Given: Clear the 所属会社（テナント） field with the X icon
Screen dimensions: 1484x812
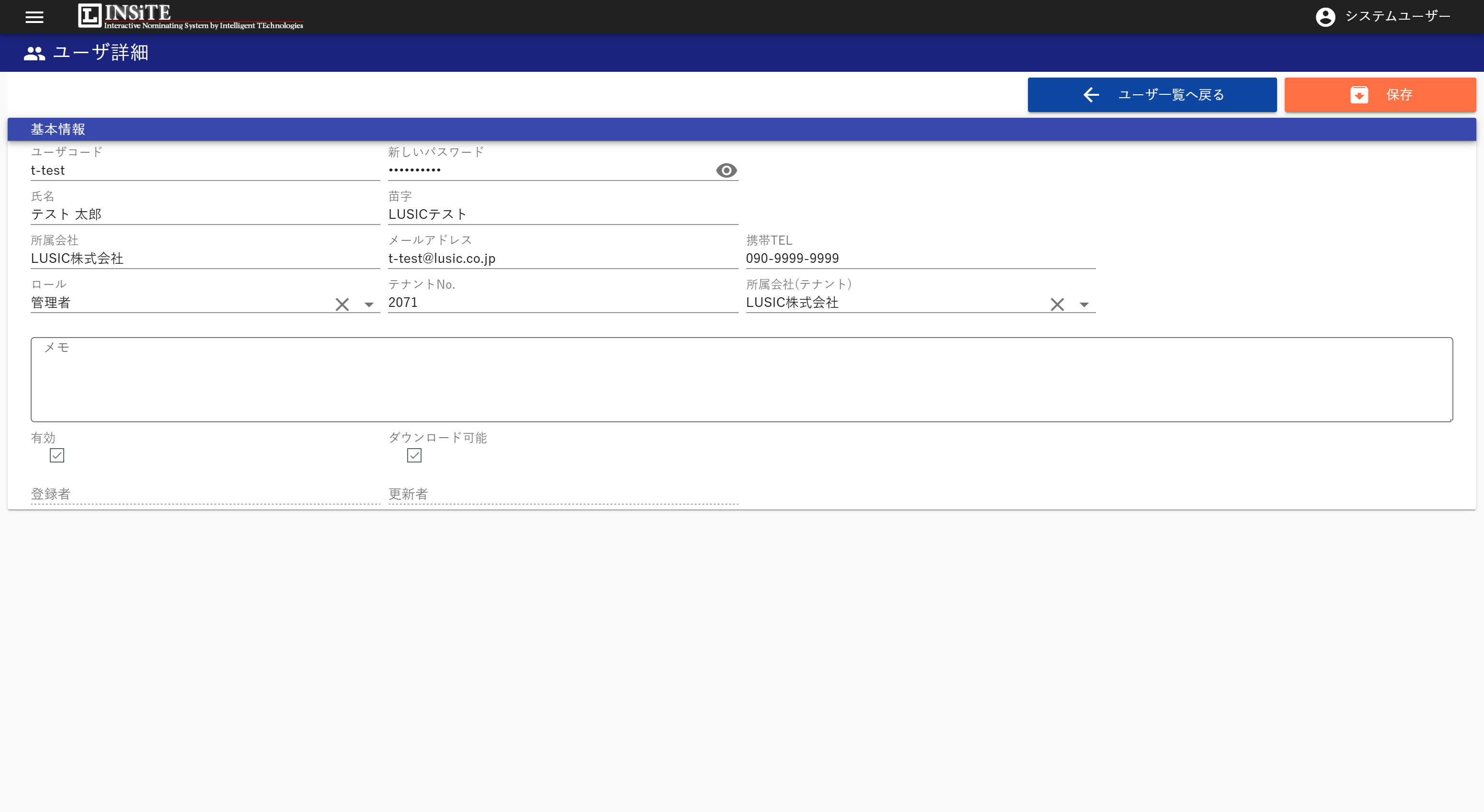Looking at the screenshot, I should point(1057,304).
